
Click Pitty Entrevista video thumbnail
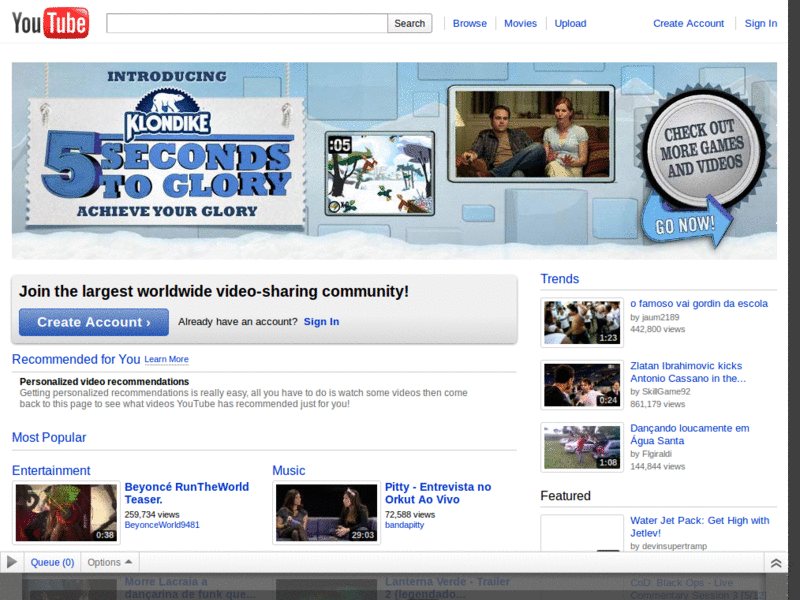tap(327, 512)
